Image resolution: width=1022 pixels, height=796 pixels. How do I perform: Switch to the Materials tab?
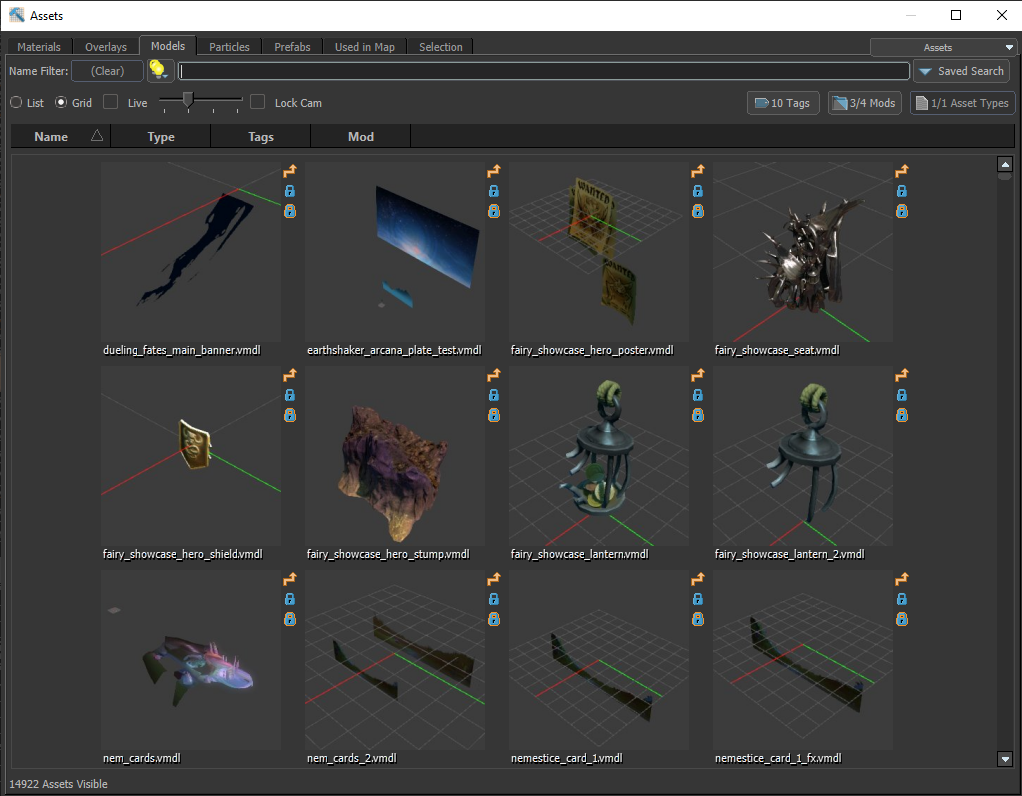(x=39, y=47)
